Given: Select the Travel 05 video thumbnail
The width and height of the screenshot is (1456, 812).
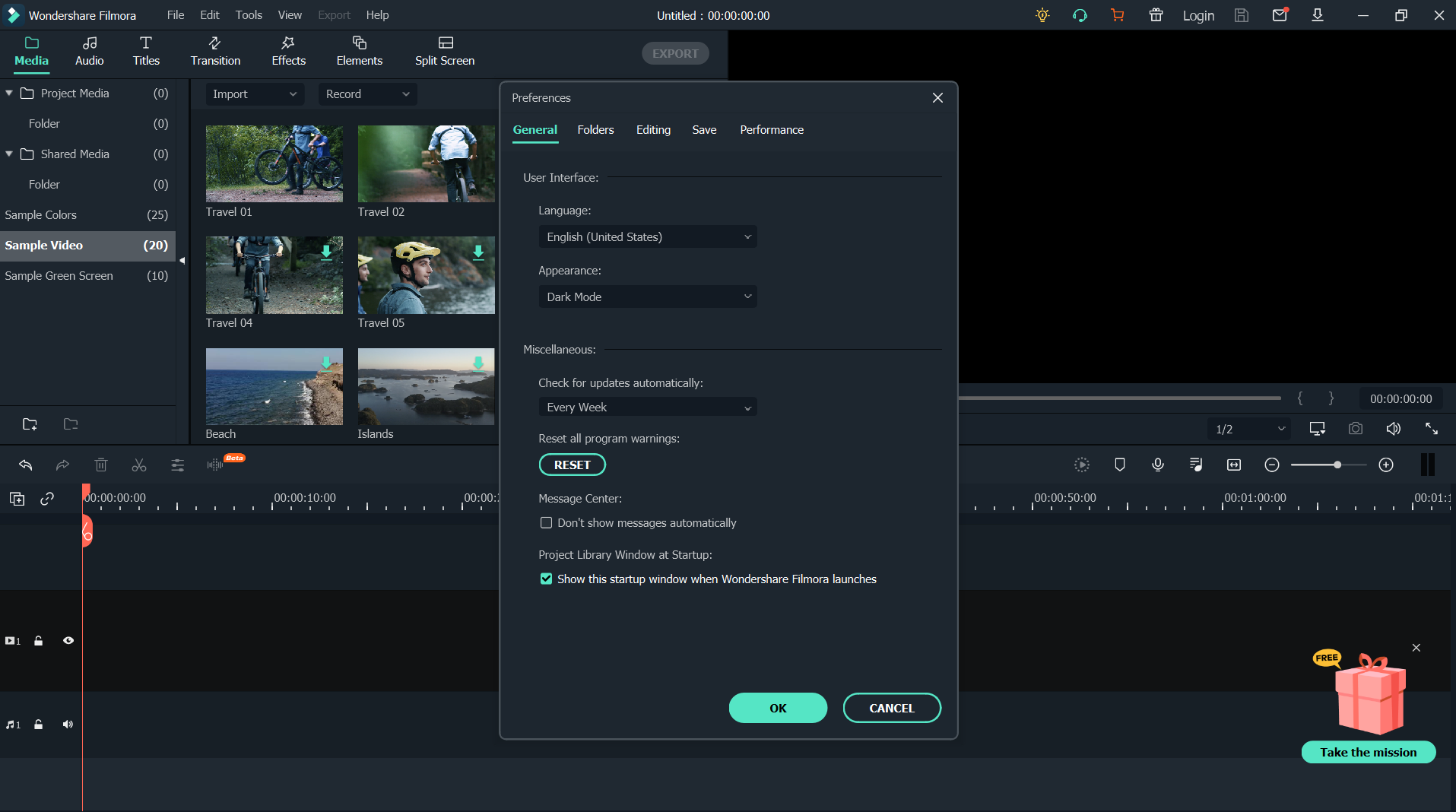Looking at the screenshot, I should pyautogui.click(x=426, y=275).
